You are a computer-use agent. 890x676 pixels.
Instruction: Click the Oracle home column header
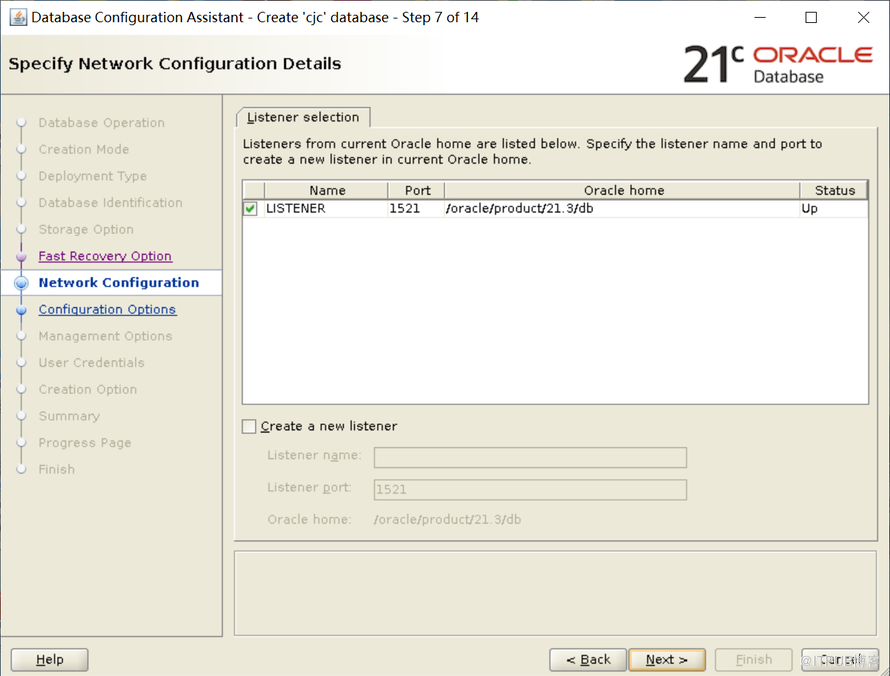(x=623, y=191)
